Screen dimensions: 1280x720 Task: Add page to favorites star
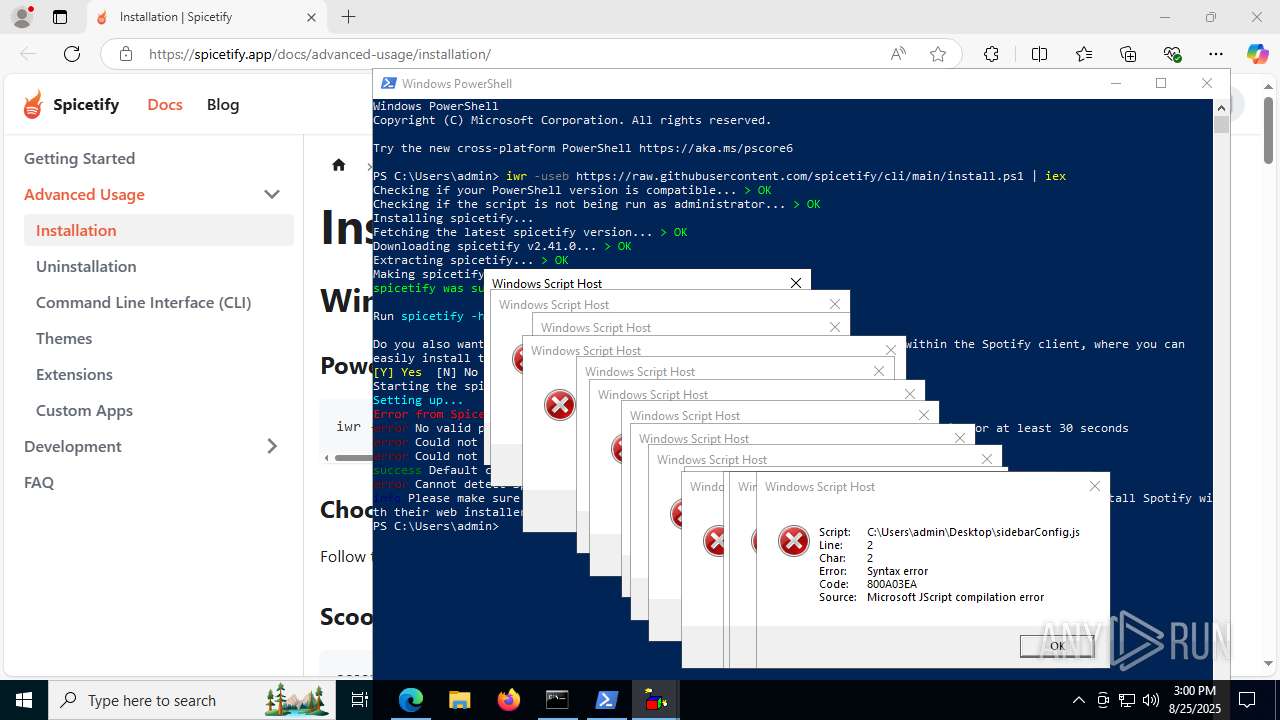pyautogui.click(x=938, y=54)
